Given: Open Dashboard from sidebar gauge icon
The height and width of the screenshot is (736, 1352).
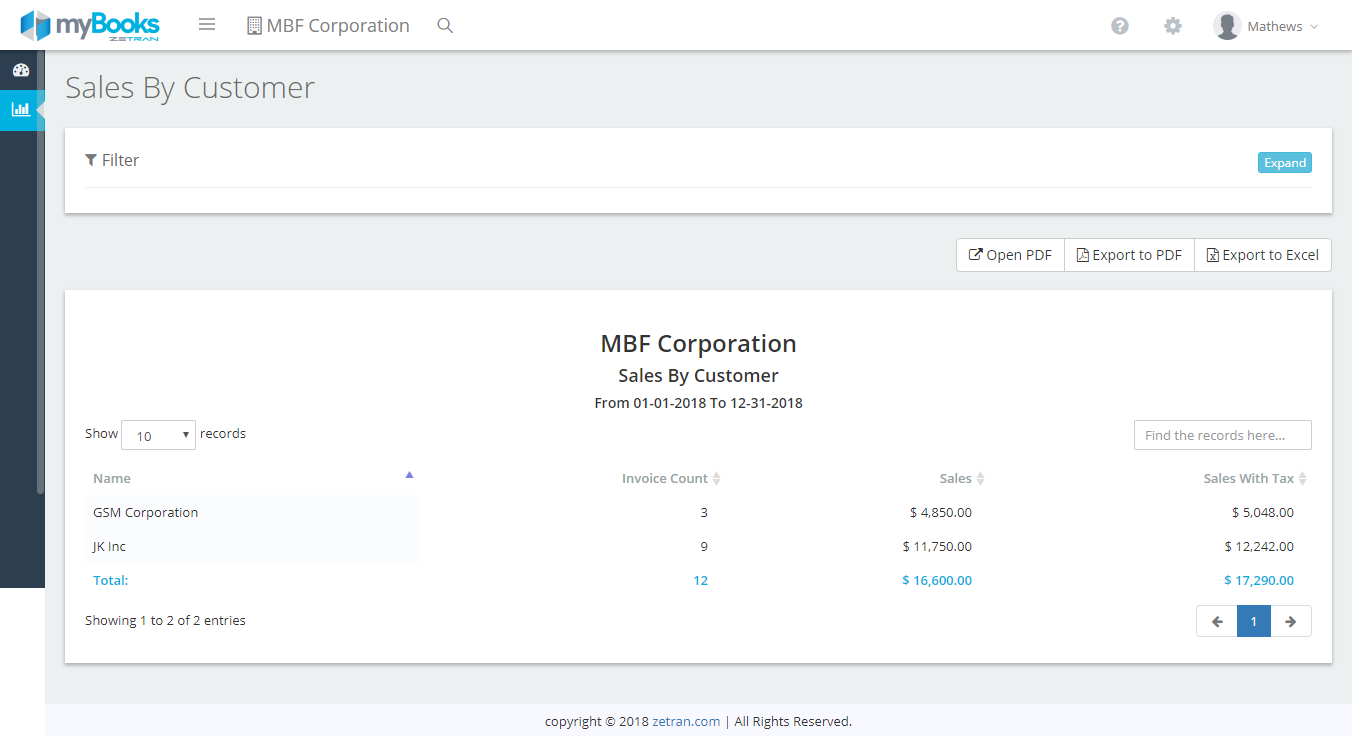Looking at the screenshot, I should (20, 70).
